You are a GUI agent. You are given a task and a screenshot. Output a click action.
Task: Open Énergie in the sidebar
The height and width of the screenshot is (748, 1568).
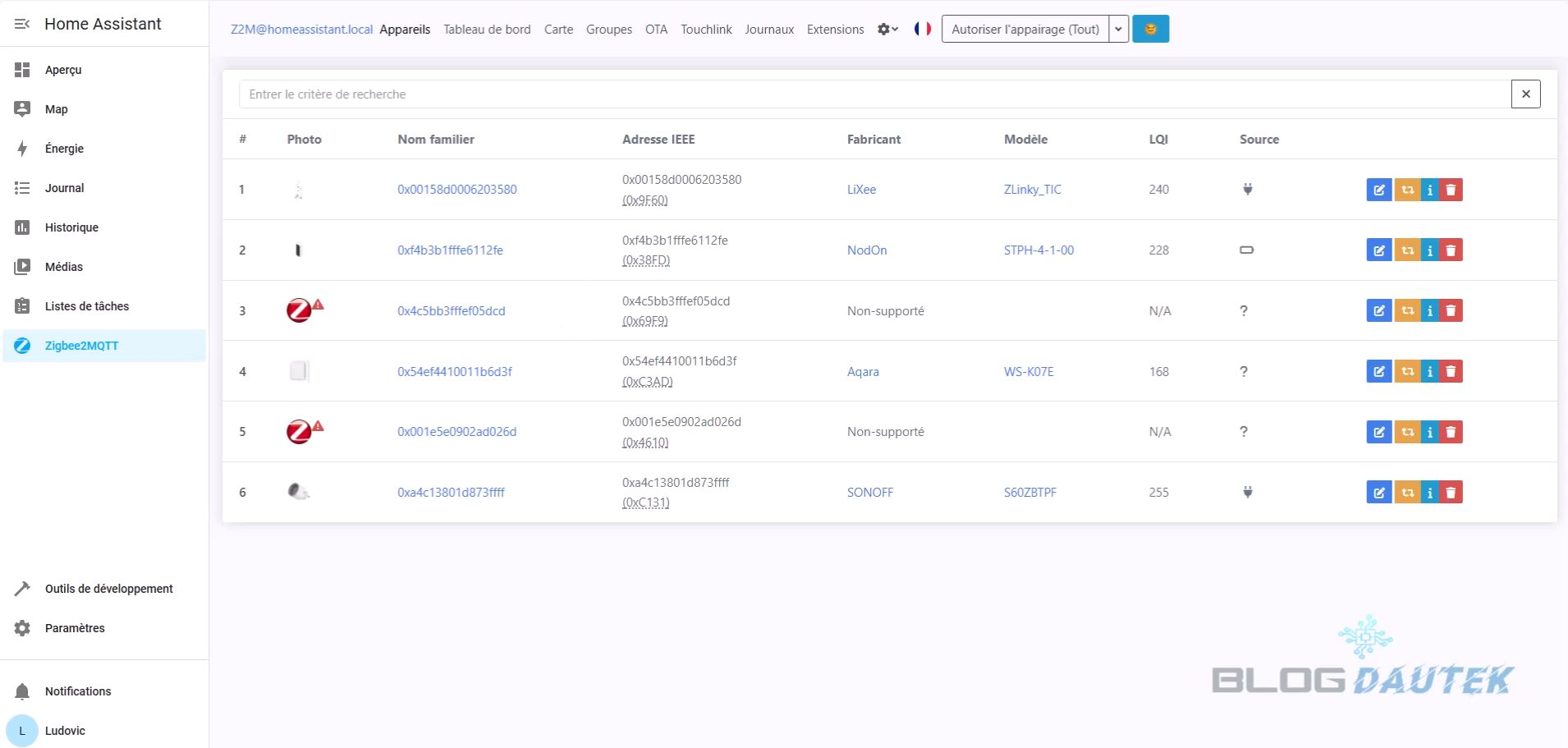[x=64, y=149]
